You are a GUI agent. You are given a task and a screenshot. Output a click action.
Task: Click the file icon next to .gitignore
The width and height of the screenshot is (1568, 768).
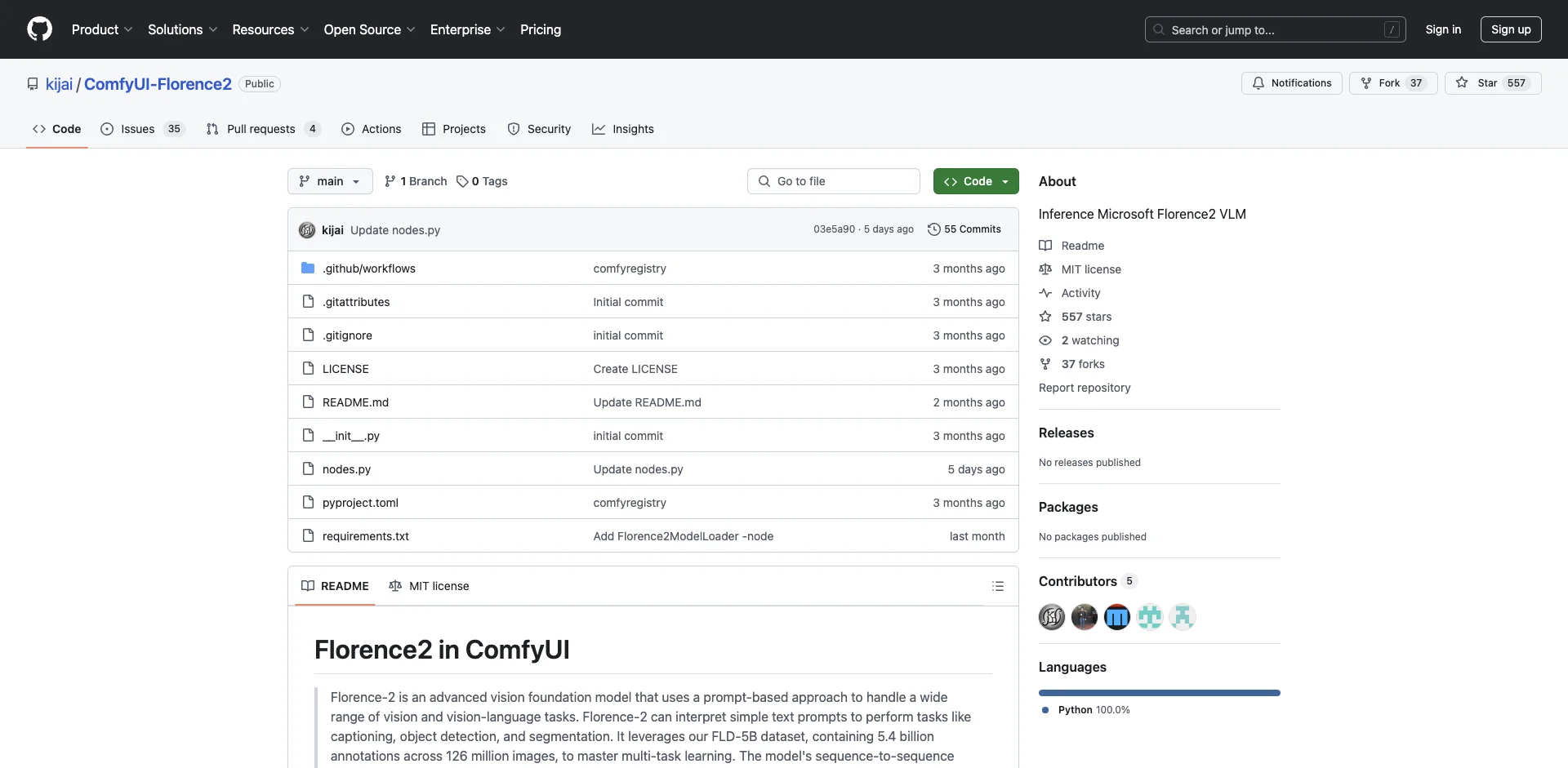tap(308, 335)
